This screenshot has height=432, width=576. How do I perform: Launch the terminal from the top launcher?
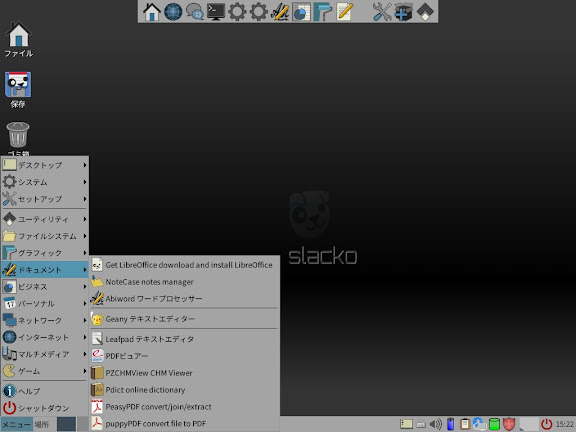[216, 11]
